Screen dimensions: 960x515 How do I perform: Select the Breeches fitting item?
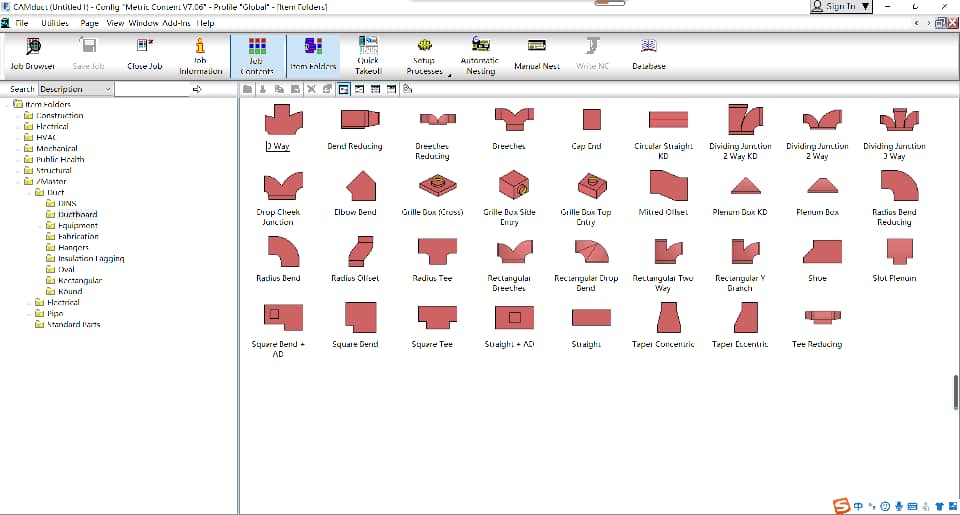coord(509,129)
